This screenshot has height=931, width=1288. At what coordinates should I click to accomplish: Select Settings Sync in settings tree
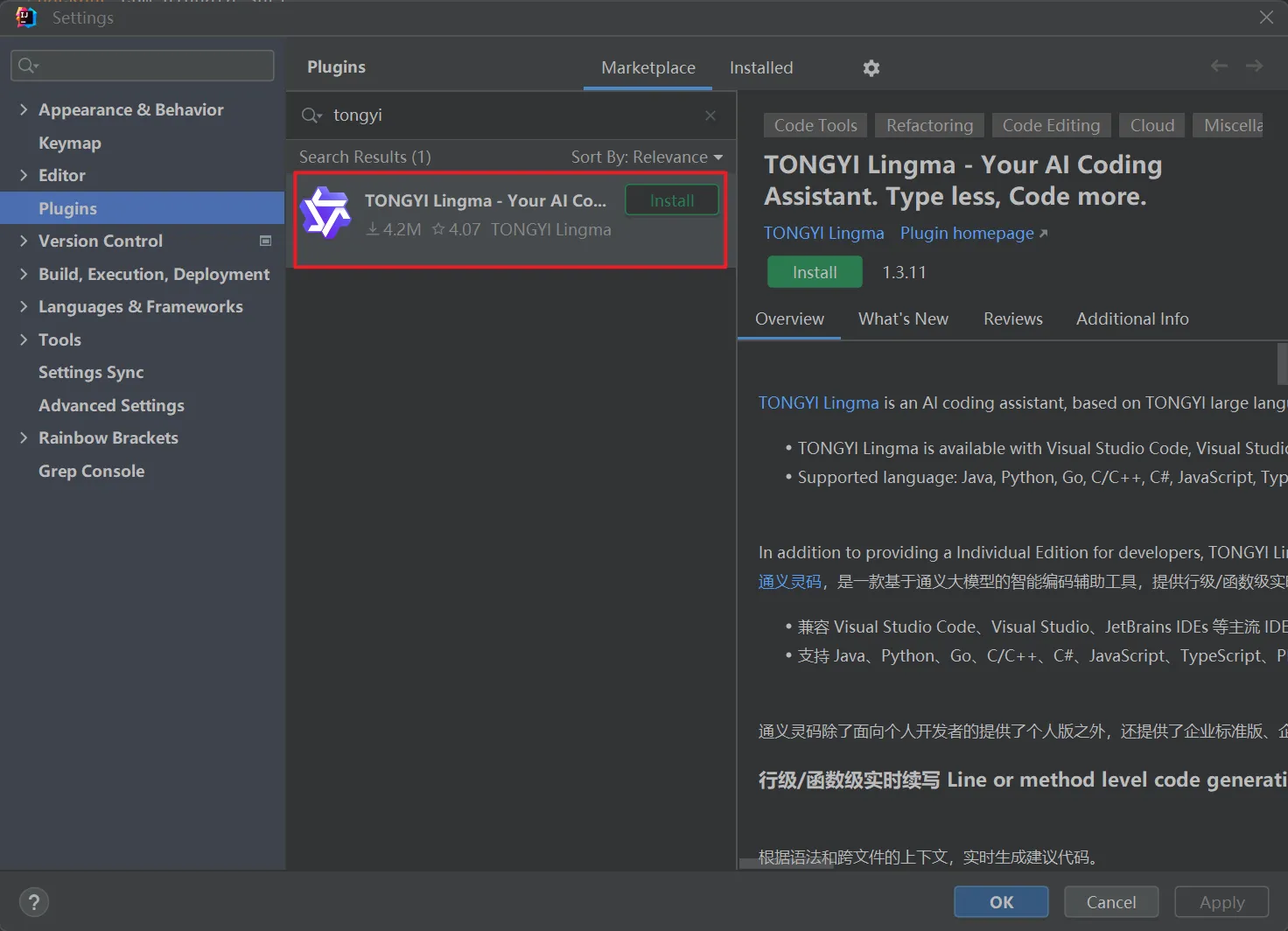point(91,372)
